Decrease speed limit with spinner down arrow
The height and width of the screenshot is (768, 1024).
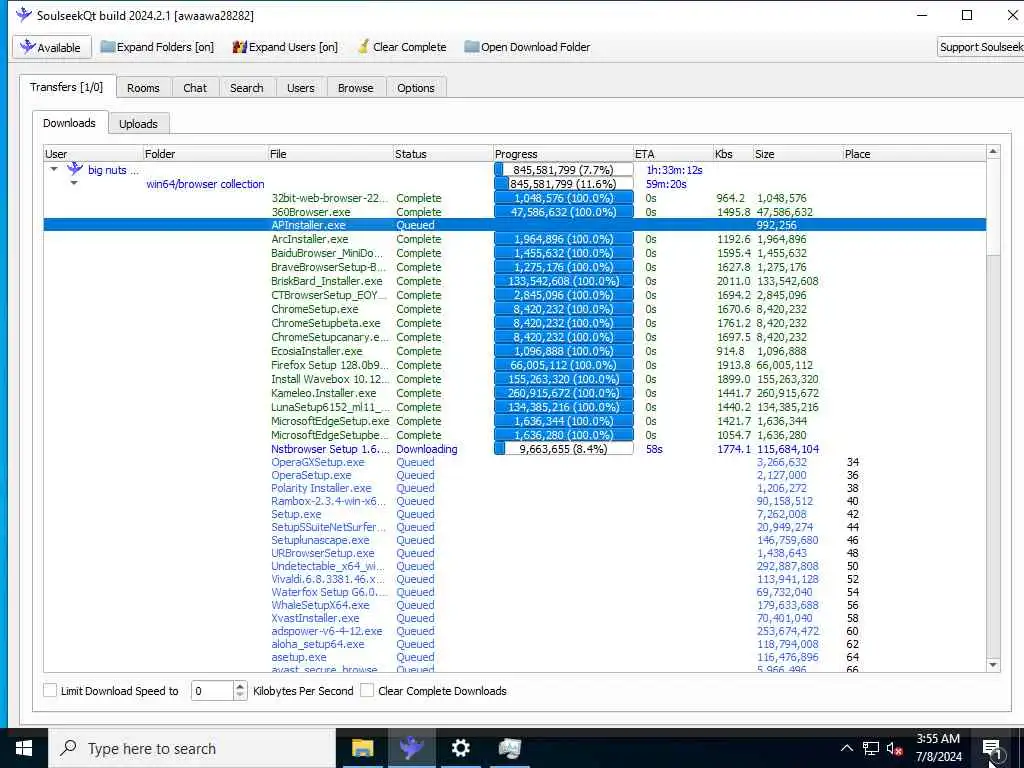click(x=240, y=696)
